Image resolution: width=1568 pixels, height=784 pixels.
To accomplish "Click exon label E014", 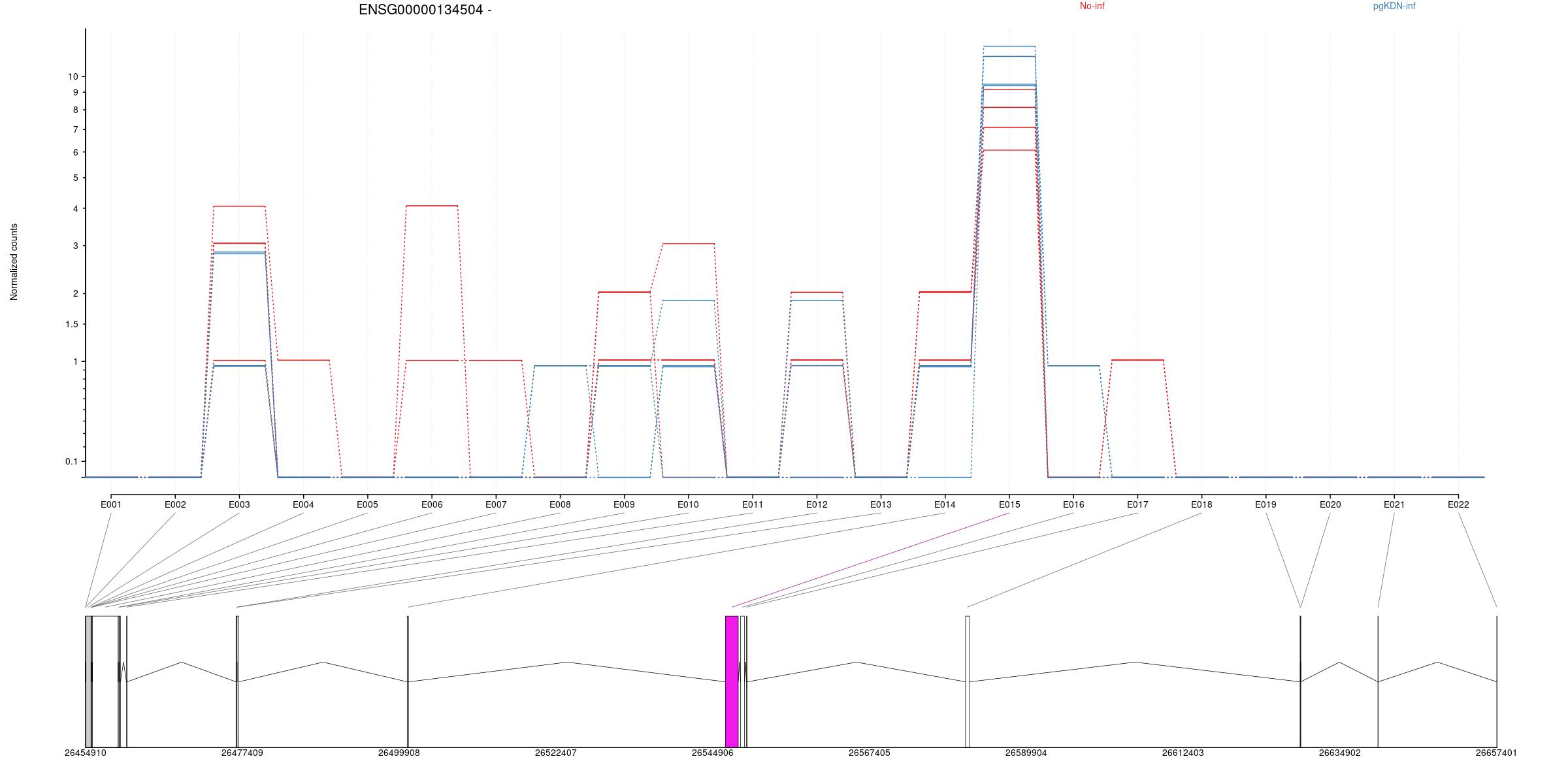I will point(945,504).
